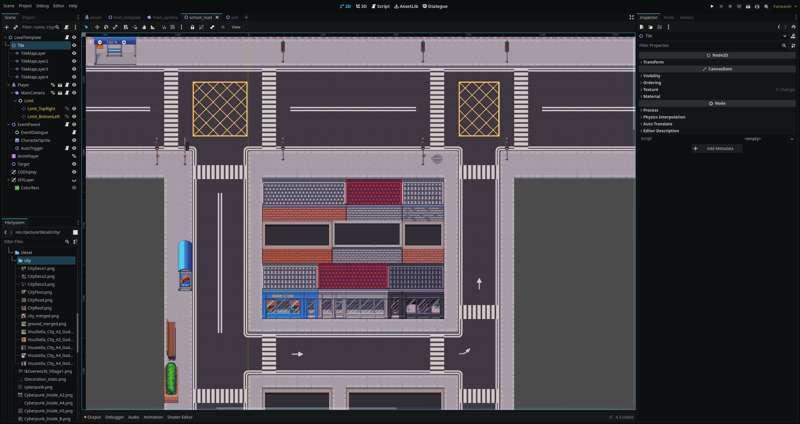Expand the Auto Translate section
The image size is (800, 424).
[717, 124]
